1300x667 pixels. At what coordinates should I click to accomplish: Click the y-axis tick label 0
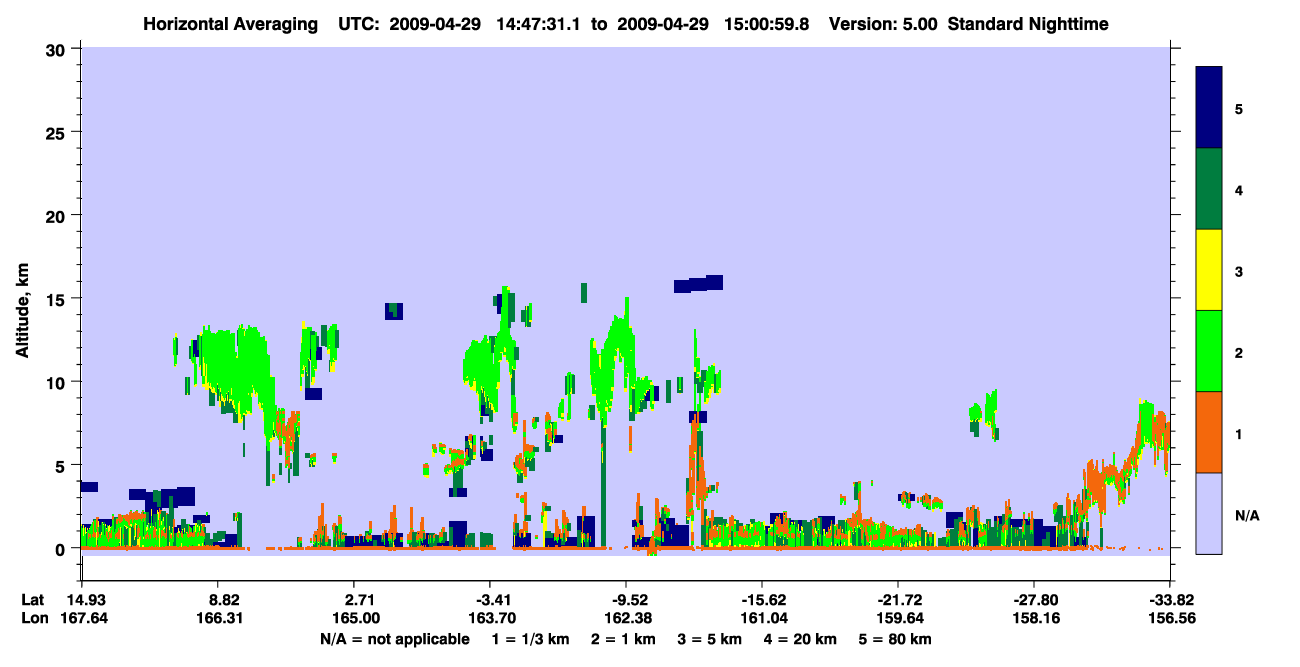click(62, 549)
